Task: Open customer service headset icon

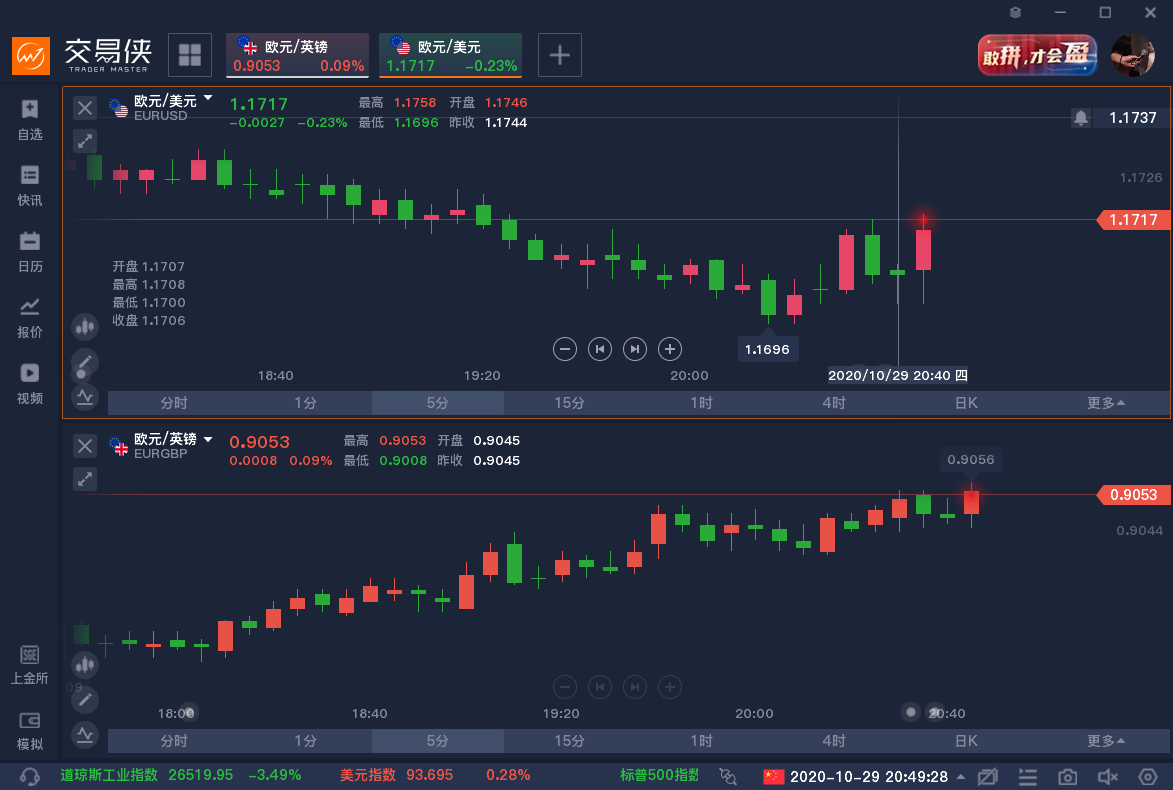Action: pyautogui.click(x=30, y=777)
